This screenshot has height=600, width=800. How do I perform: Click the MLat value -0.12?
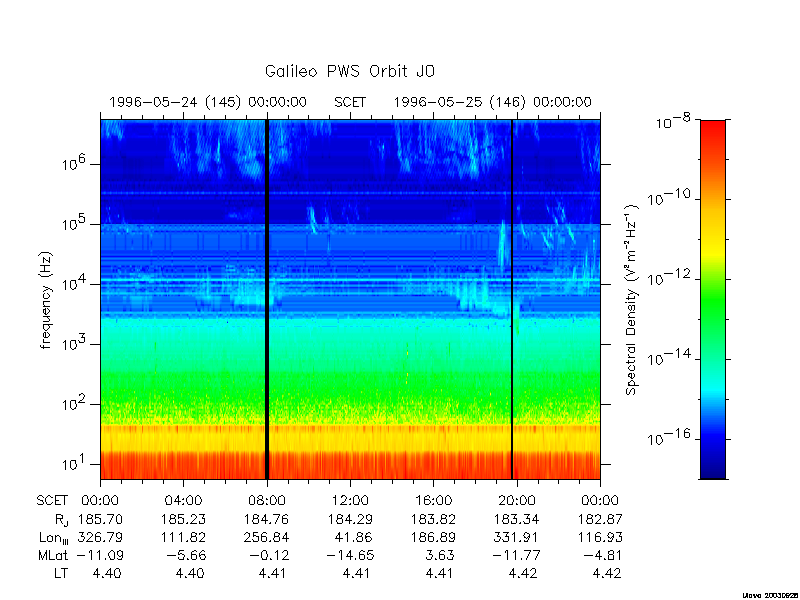(x=270, y=555)
